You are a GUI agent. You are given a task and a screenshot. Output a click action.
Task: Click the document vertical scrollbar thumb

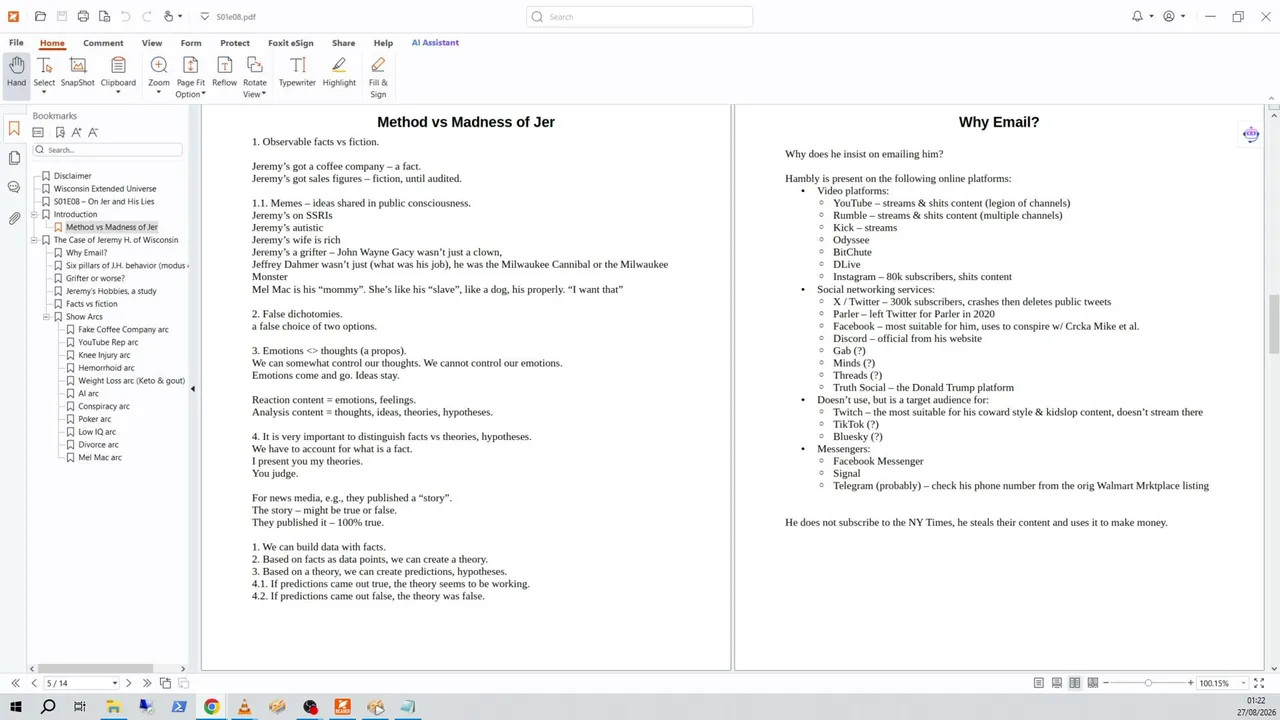point(1273,323)
